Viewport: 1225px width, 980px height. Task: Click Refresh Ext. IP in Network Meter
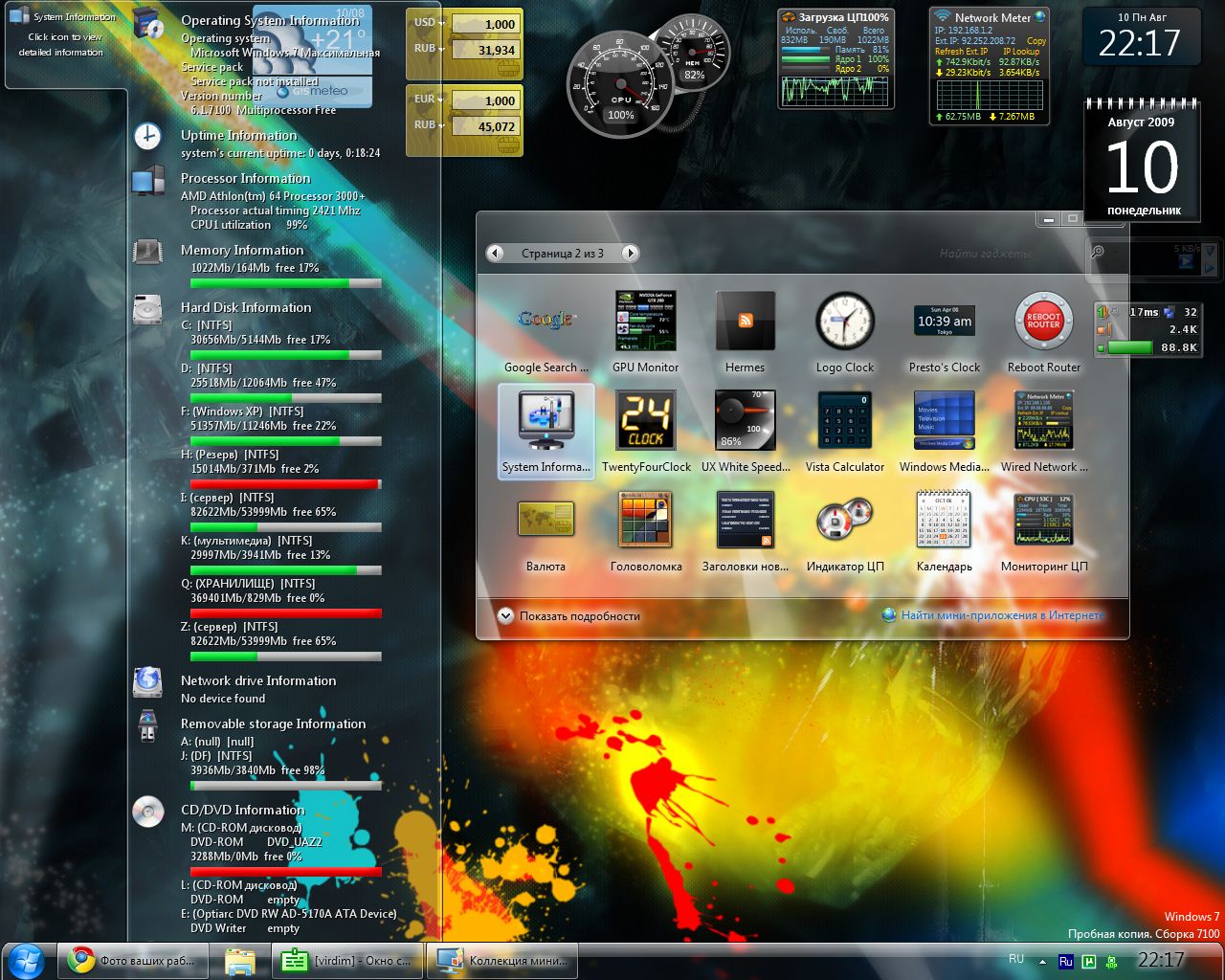click(962, 52)
